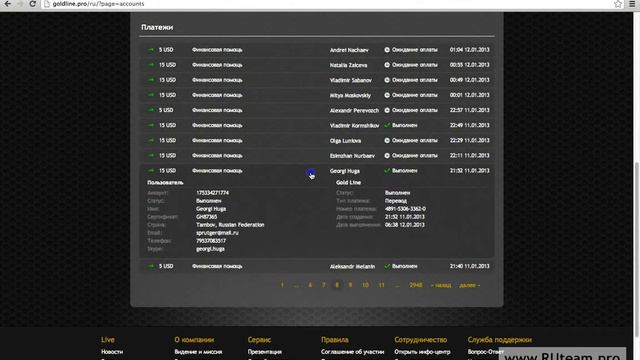640x360 pixels.
Task: Open the 'Сотрудничество' footer section
Action: tap(420, 340)
